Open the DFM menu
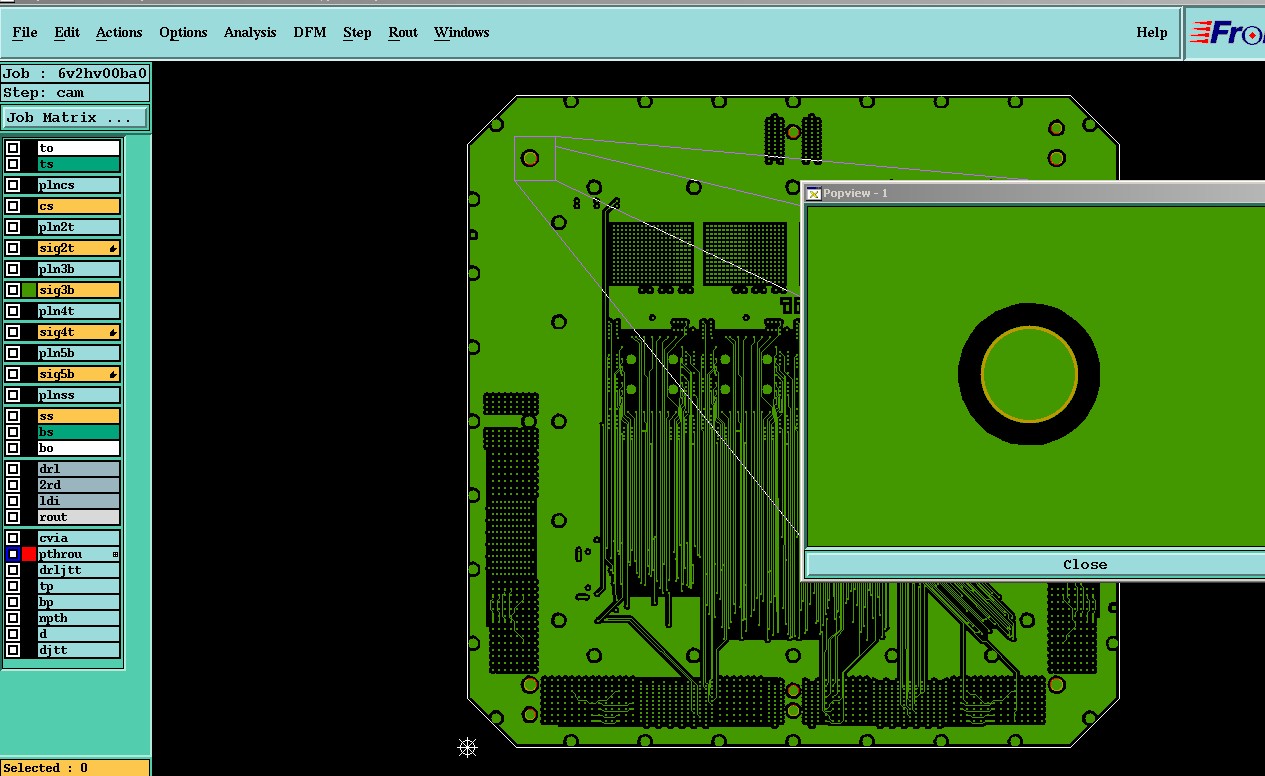 tap(310, 33)
